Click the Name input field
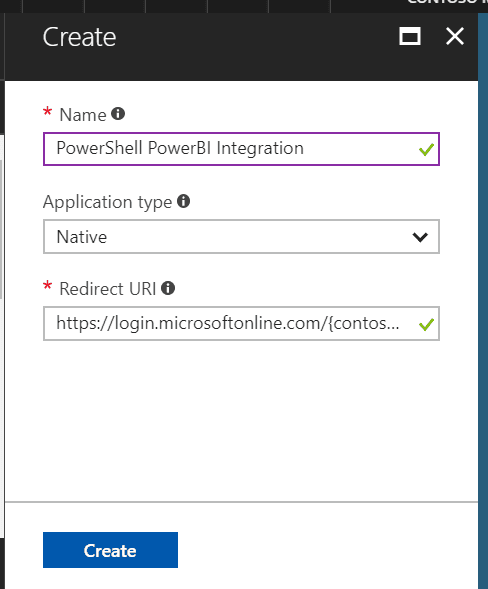 241,149
